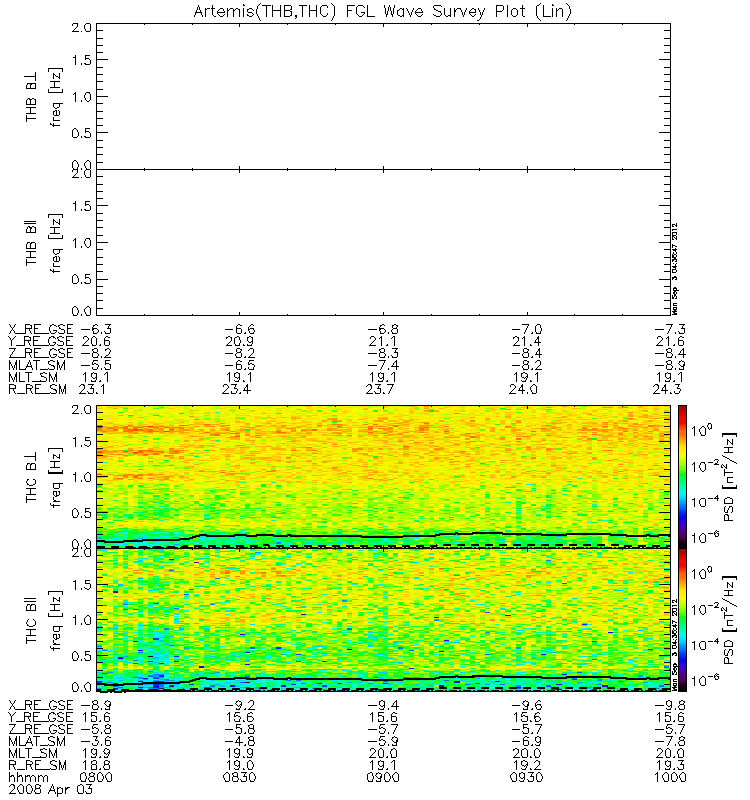Screen dimensions: 750x800
Task: Click the X_RE_GSE value "-9.6"
Action: coord(527,705)
